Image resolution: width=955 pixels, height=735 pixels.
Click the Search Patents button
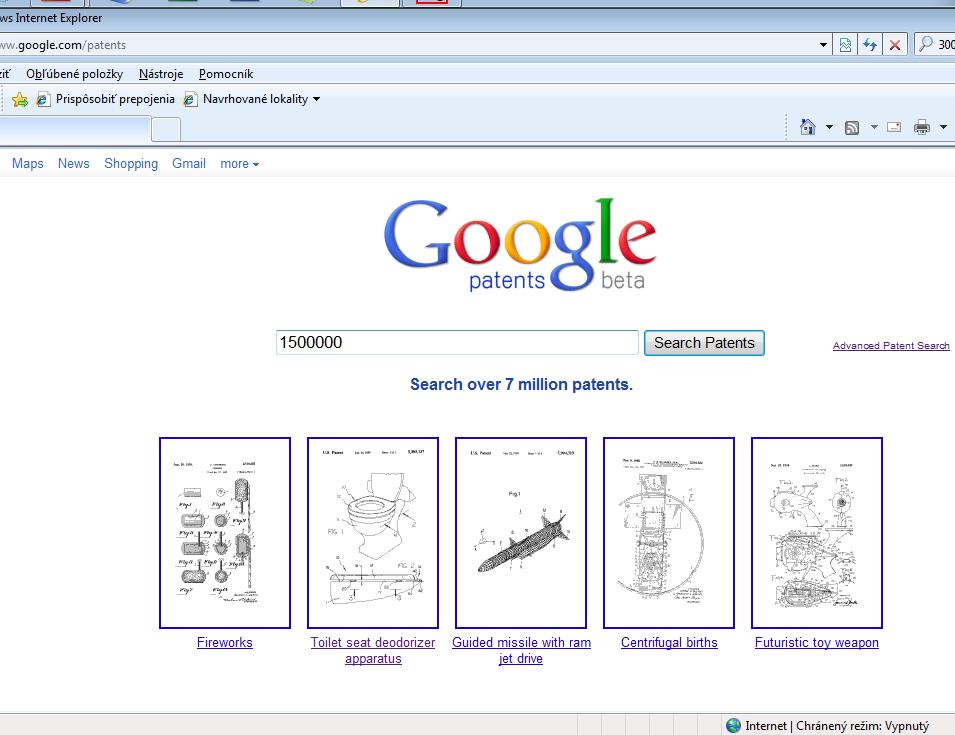(x=704, y=343)
